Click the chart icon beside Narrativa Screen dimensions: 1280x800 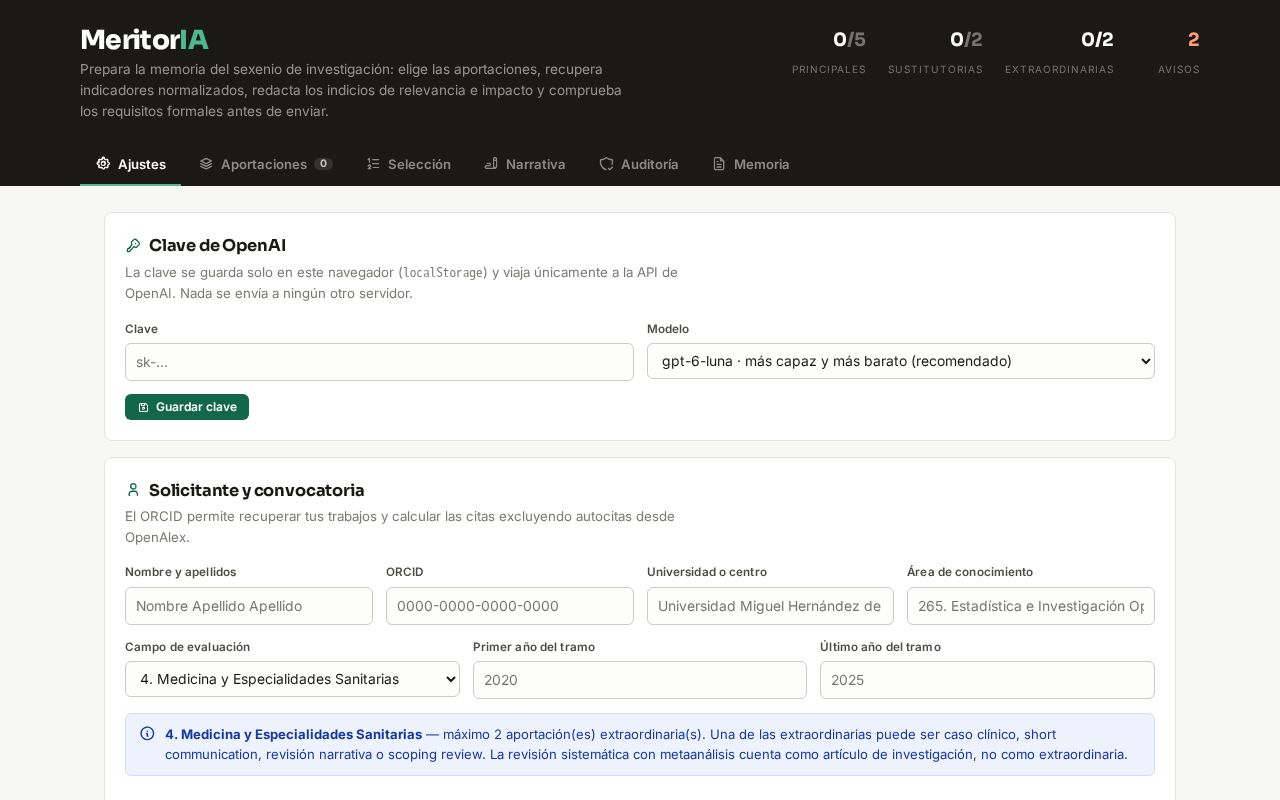click(491, 163)
